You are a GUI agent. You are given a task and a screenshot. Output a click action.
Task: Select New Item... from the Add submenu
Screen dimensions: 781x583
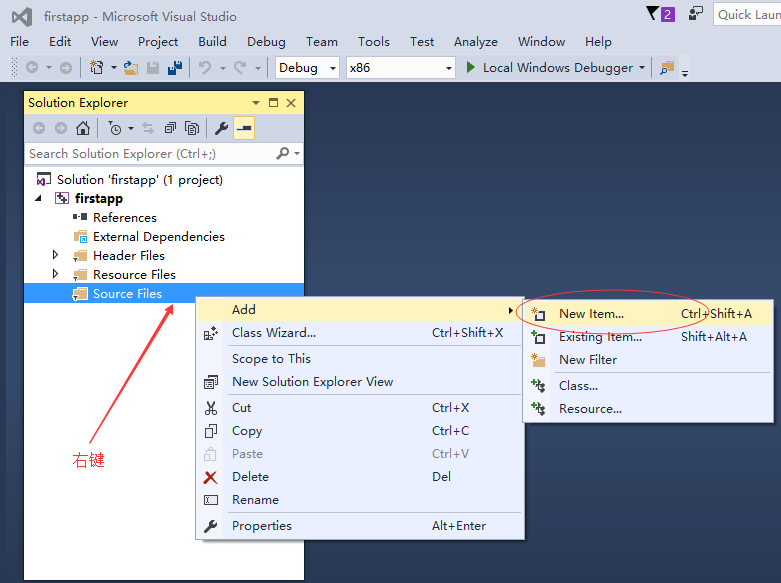click(591, 314)
